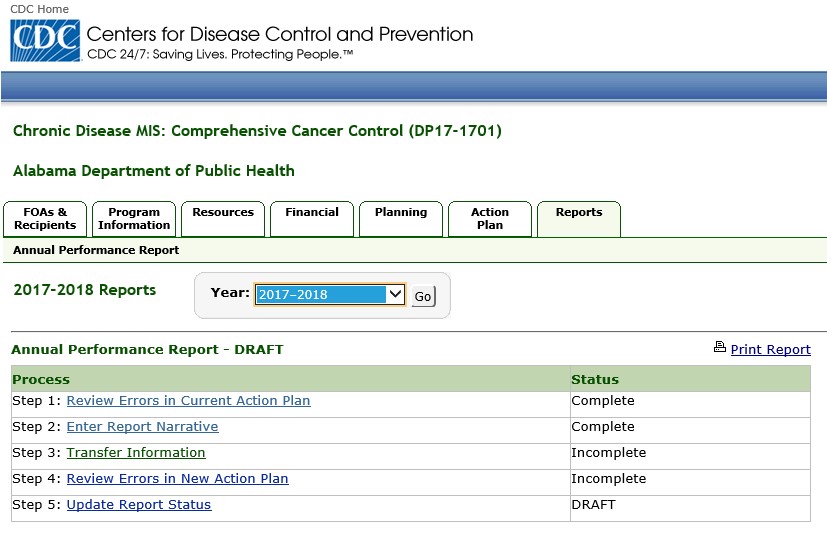Select the Reports tab
Viewport: 827px width, 537px height.
[x=579, y=213]
